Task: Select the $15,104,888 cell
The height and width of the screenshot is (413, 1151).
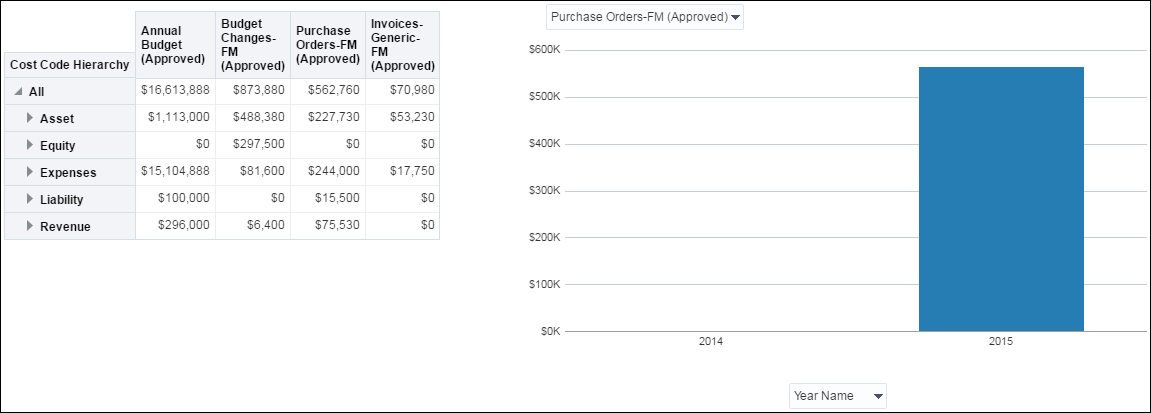Action: pyautogui.click(x=175, y=172)
